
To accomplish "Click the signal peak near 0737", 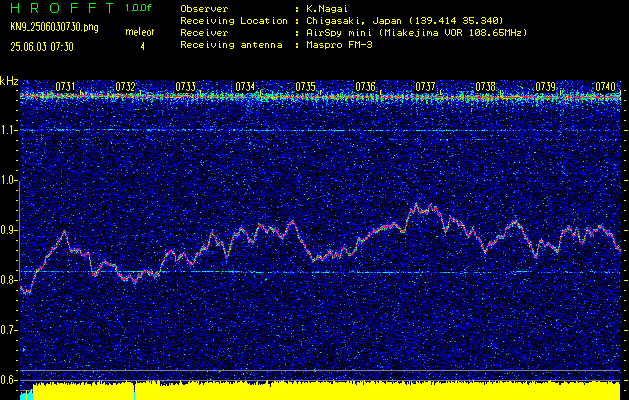I will 424,208.
